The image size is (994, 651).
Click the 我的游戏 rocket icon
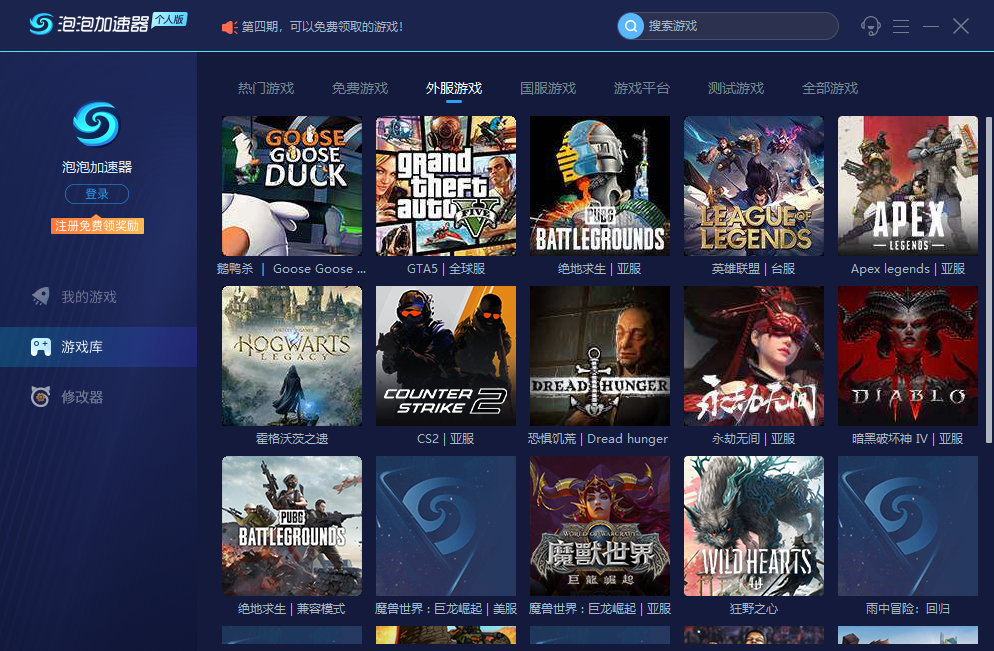pyautogui.click(x=41, y=296)
